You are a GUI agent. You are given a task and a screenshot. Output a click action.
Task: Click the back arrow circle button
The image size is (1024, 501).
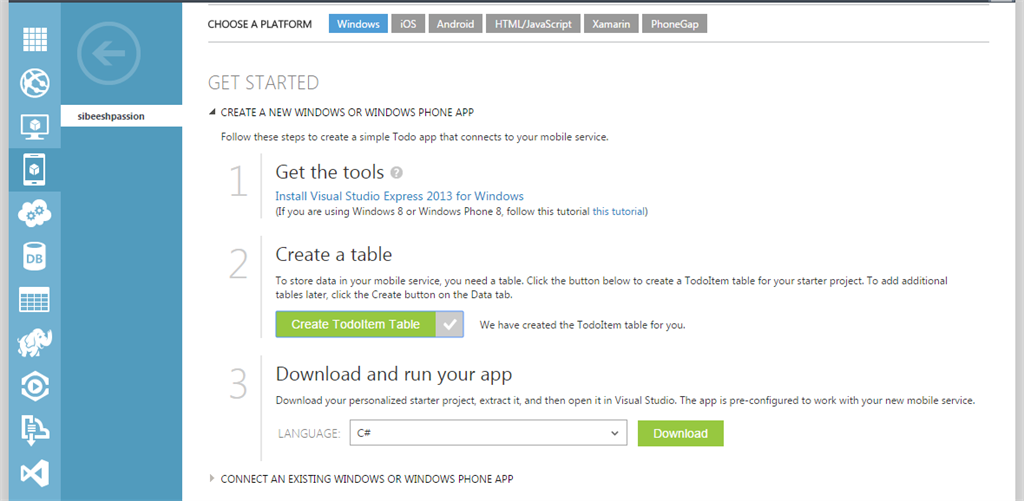(x=108, y=54)
